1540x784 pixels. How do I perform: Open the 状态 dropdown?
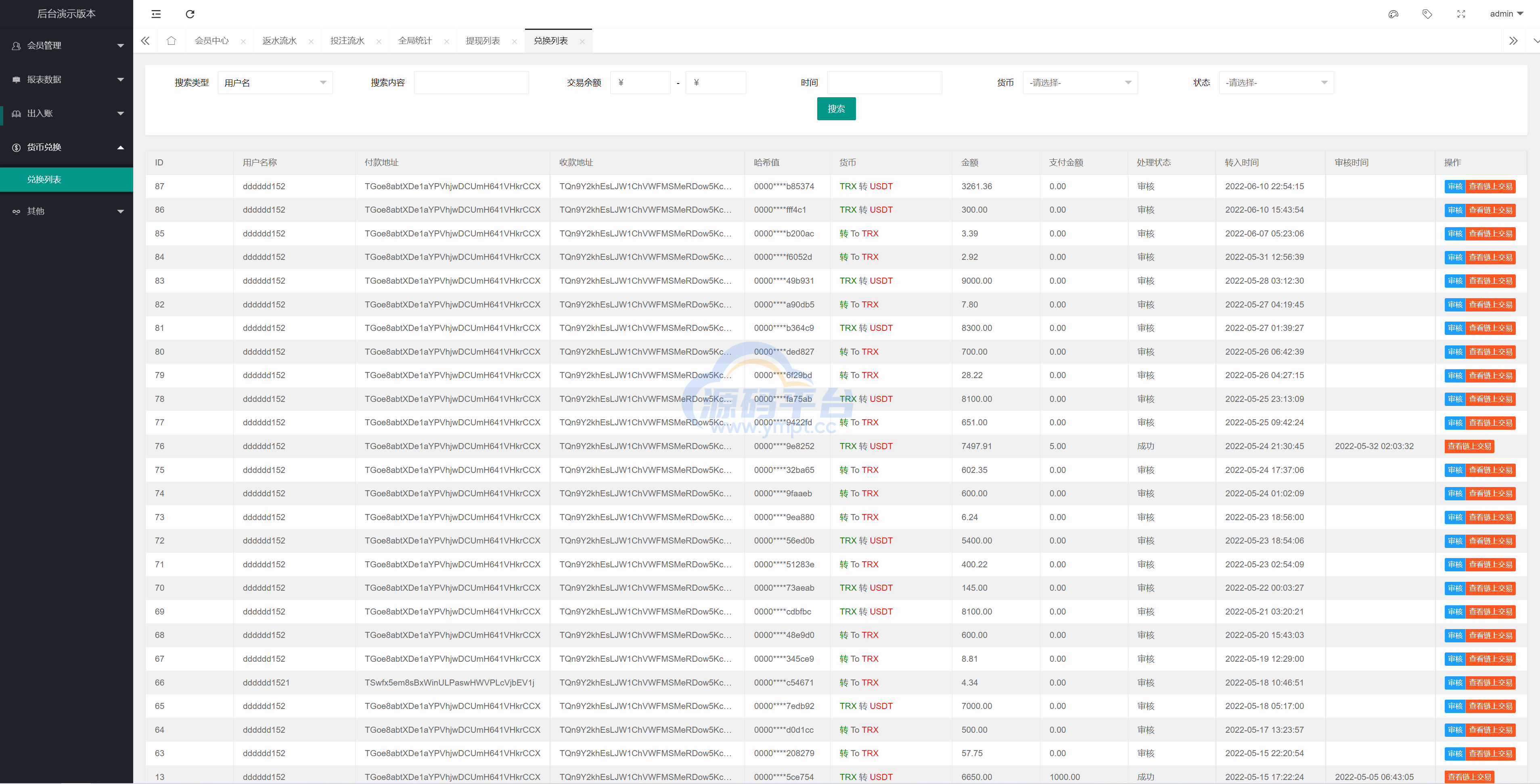click(1276, 82)
